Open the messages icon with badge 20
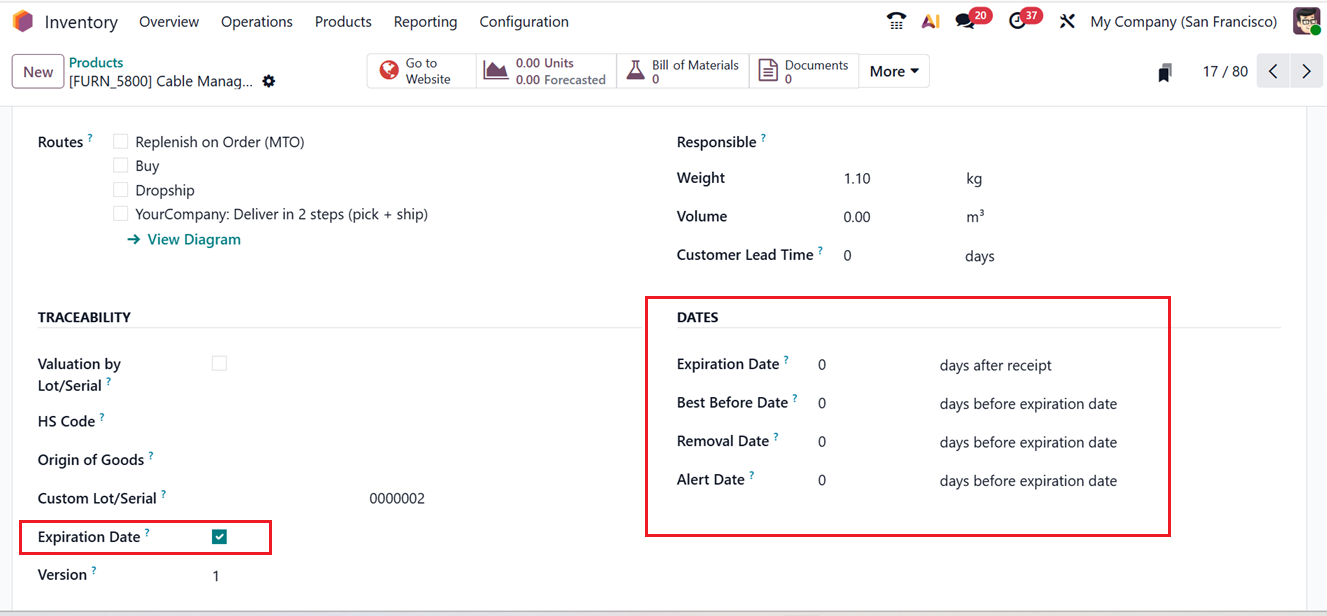Screen dimensions: 1327x616 point(964,21)
